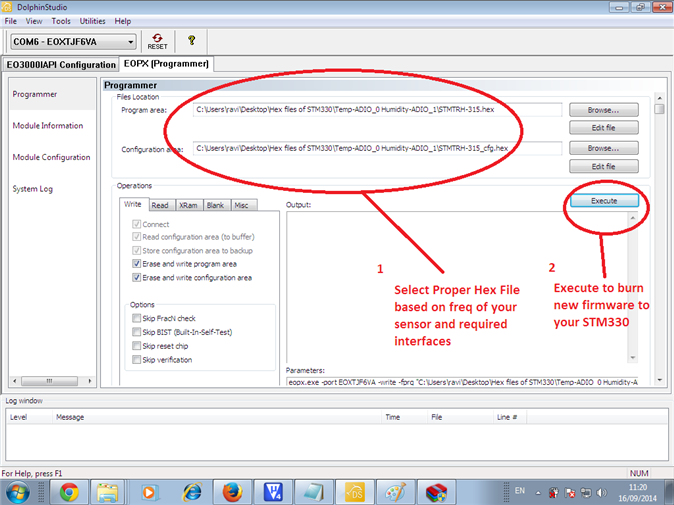Click the side panel scroll right arrow
This screenshot has height=505, width=674.
pos(89,381)
